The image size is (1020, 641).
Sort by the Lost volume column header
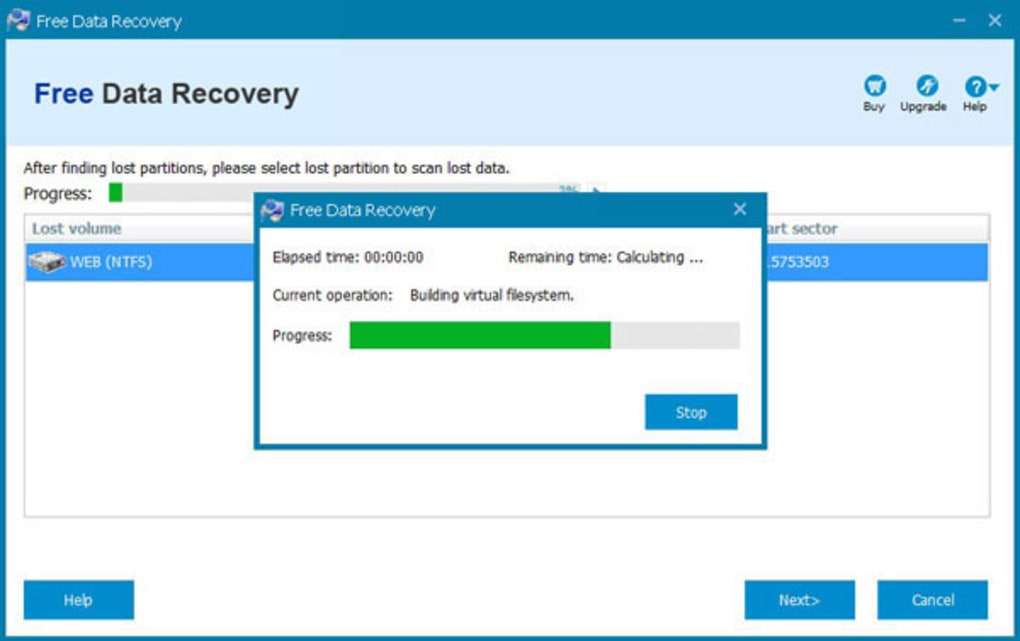77,229
